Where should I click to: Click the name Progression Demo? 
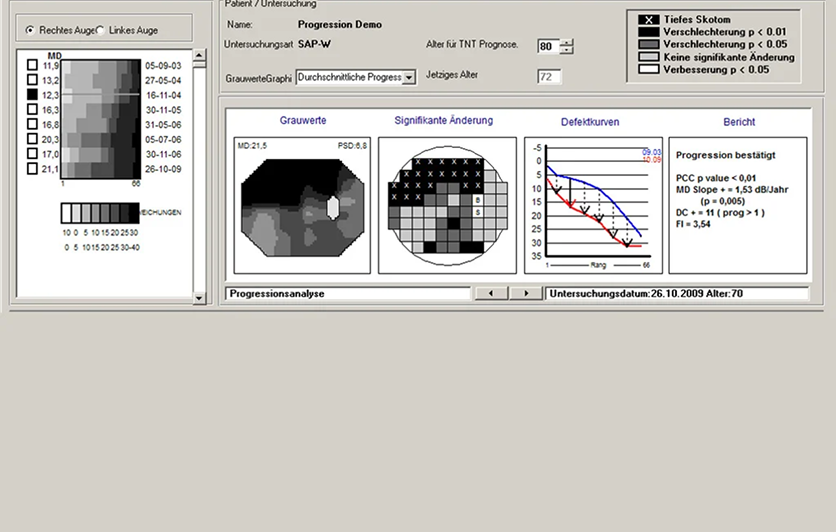click(340, 25)
